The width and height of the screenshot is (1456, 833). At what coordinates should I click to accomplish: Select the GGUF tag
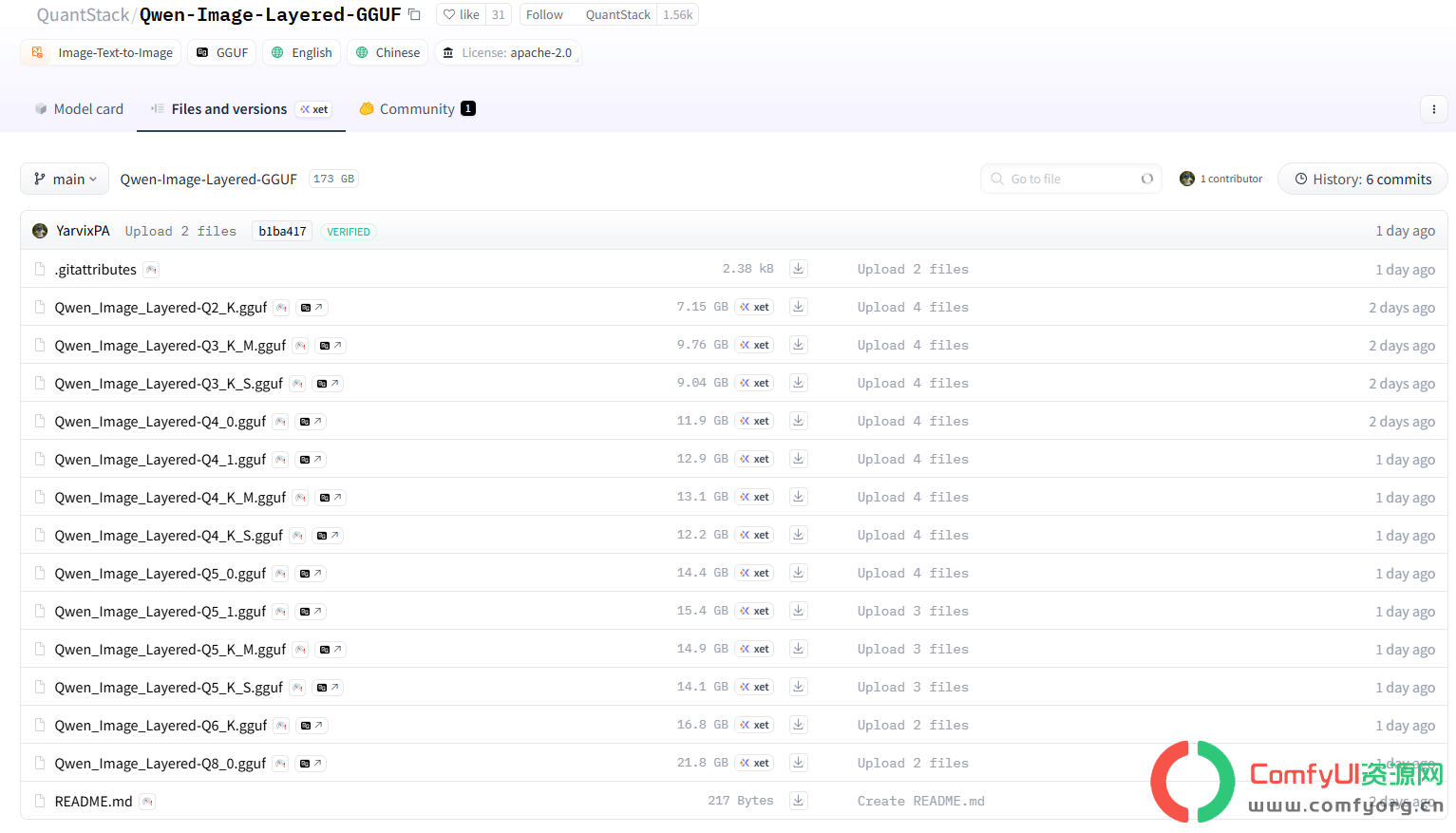(222, 52)
